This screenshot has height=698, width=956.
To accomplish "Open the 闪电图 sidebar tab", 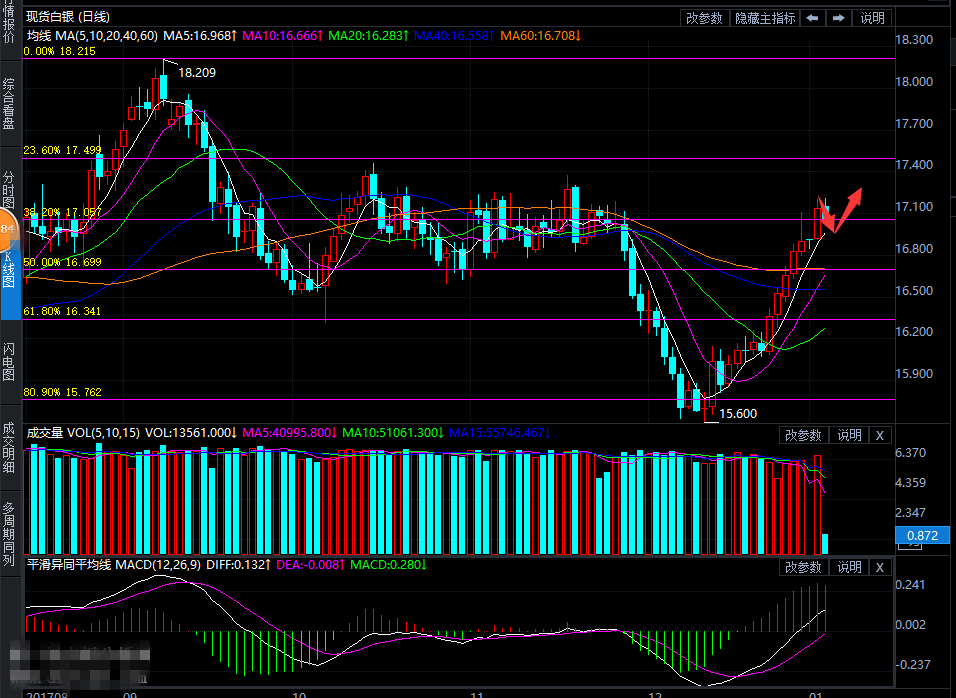I will click(x=9, y=362).
